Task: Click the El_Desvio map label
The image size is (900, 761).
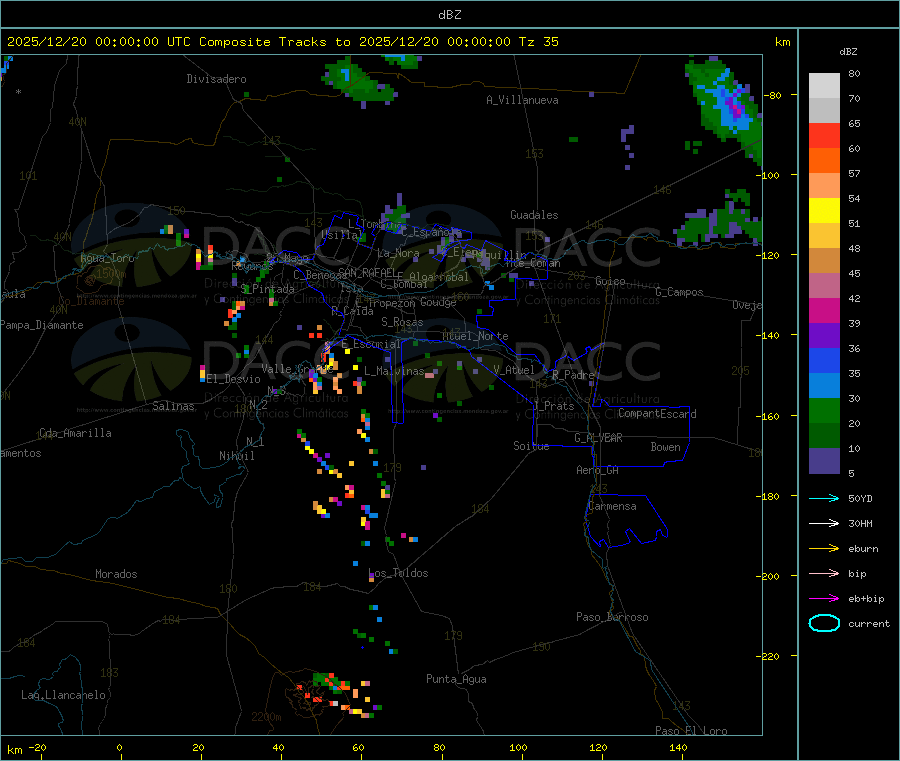Action: [233, 379]
